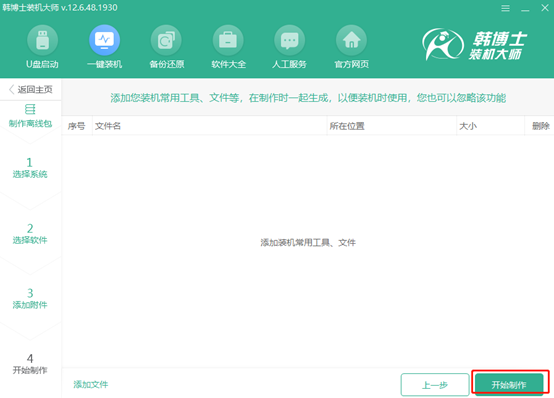Image resolution: width=554 pixels, height=398 pixels.
Task: Click the 大小 column header
Action: tap(468, 126)
